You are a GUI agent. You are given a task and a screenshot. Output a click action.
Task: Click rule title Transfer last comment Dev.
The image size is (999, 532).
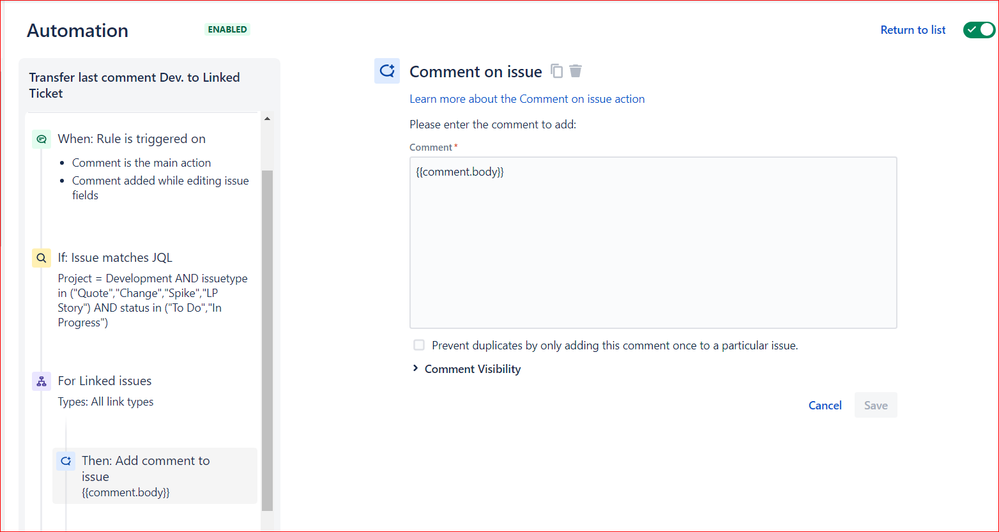tap(134, 85)
